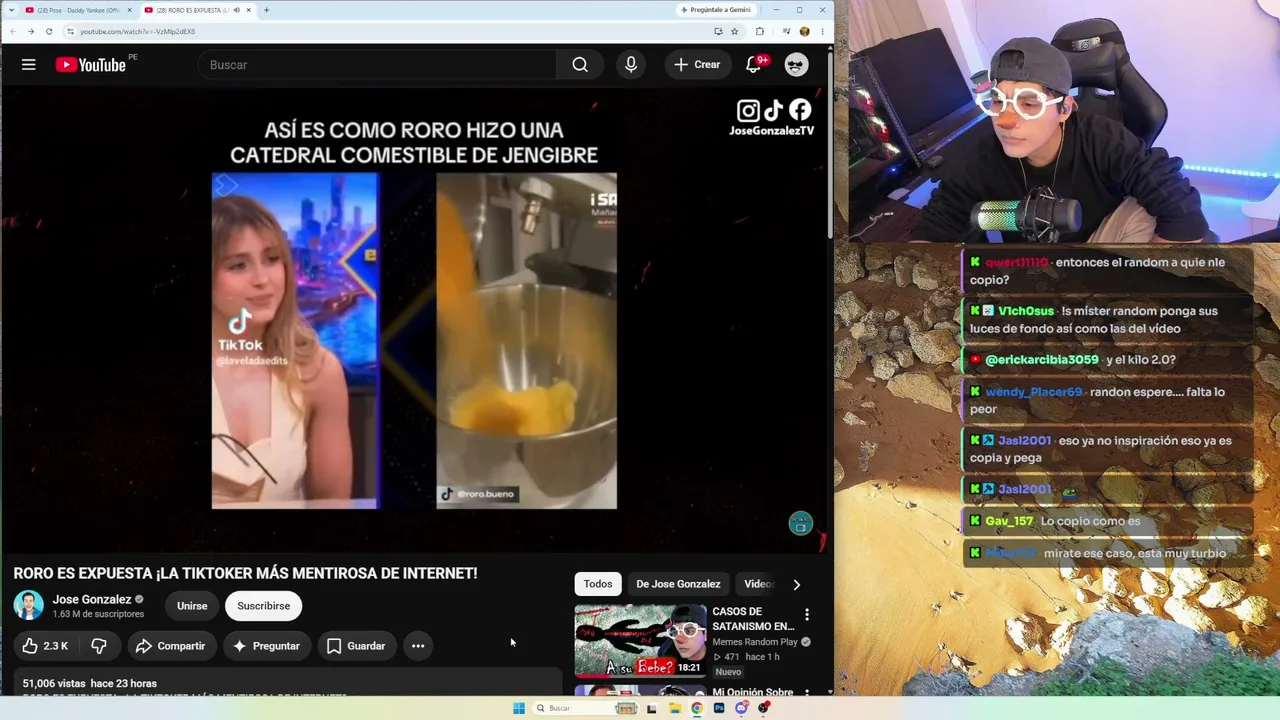Open Memes Random Play channel link
The image size is (1280, 720).
point(755,642)
